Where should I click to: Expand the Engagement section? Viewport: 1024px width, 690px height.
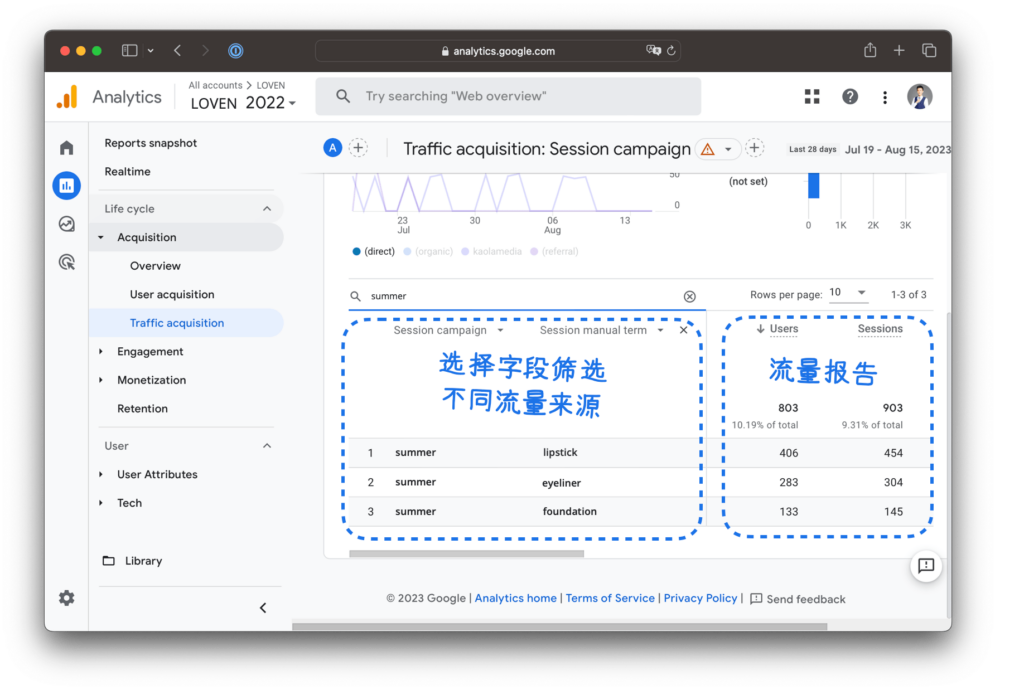pyautogui.click(x=101, y=352)
